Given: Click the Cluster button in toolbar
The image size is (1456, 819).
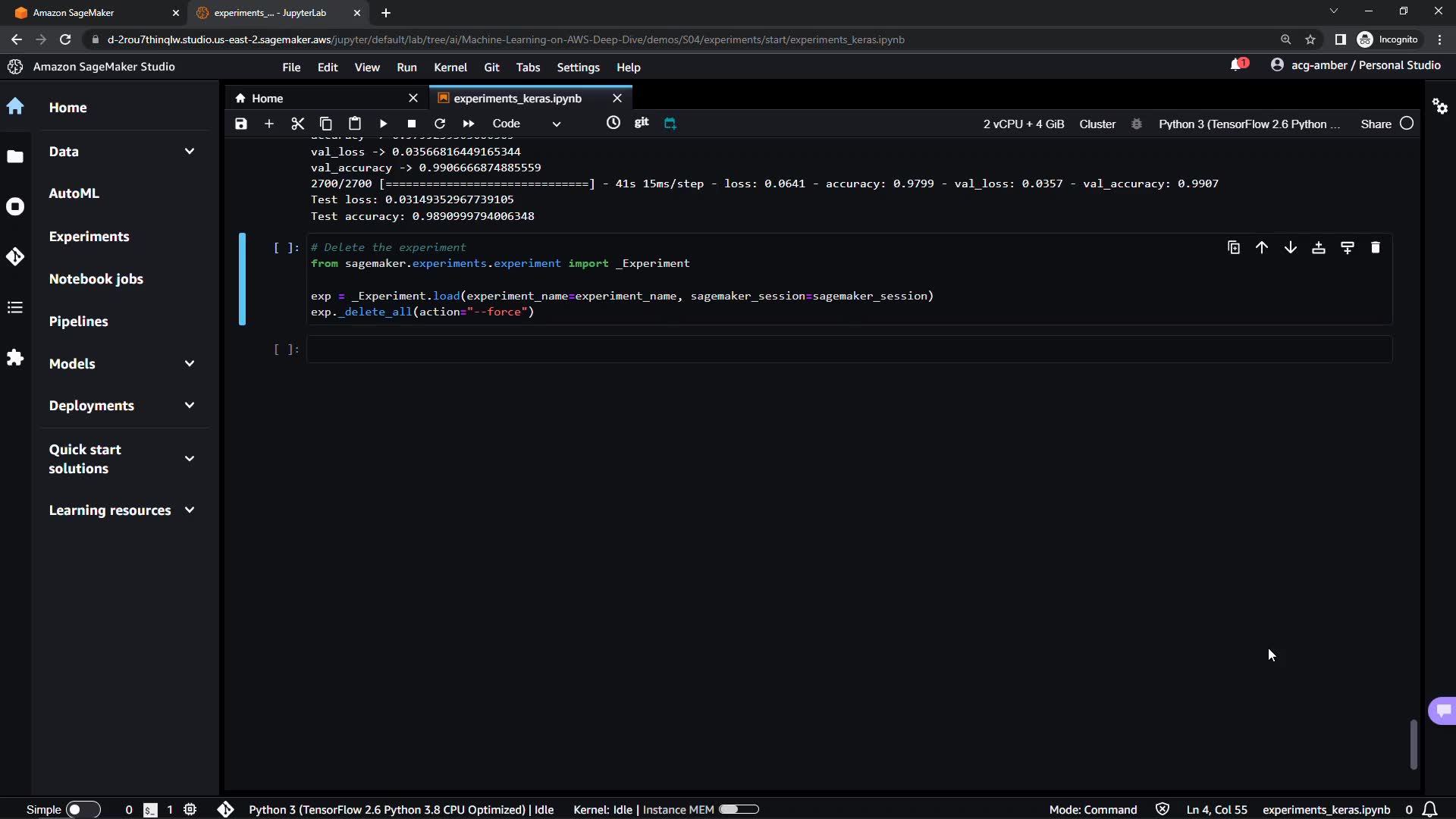Looking at the screenshot, I should 1097,124.
